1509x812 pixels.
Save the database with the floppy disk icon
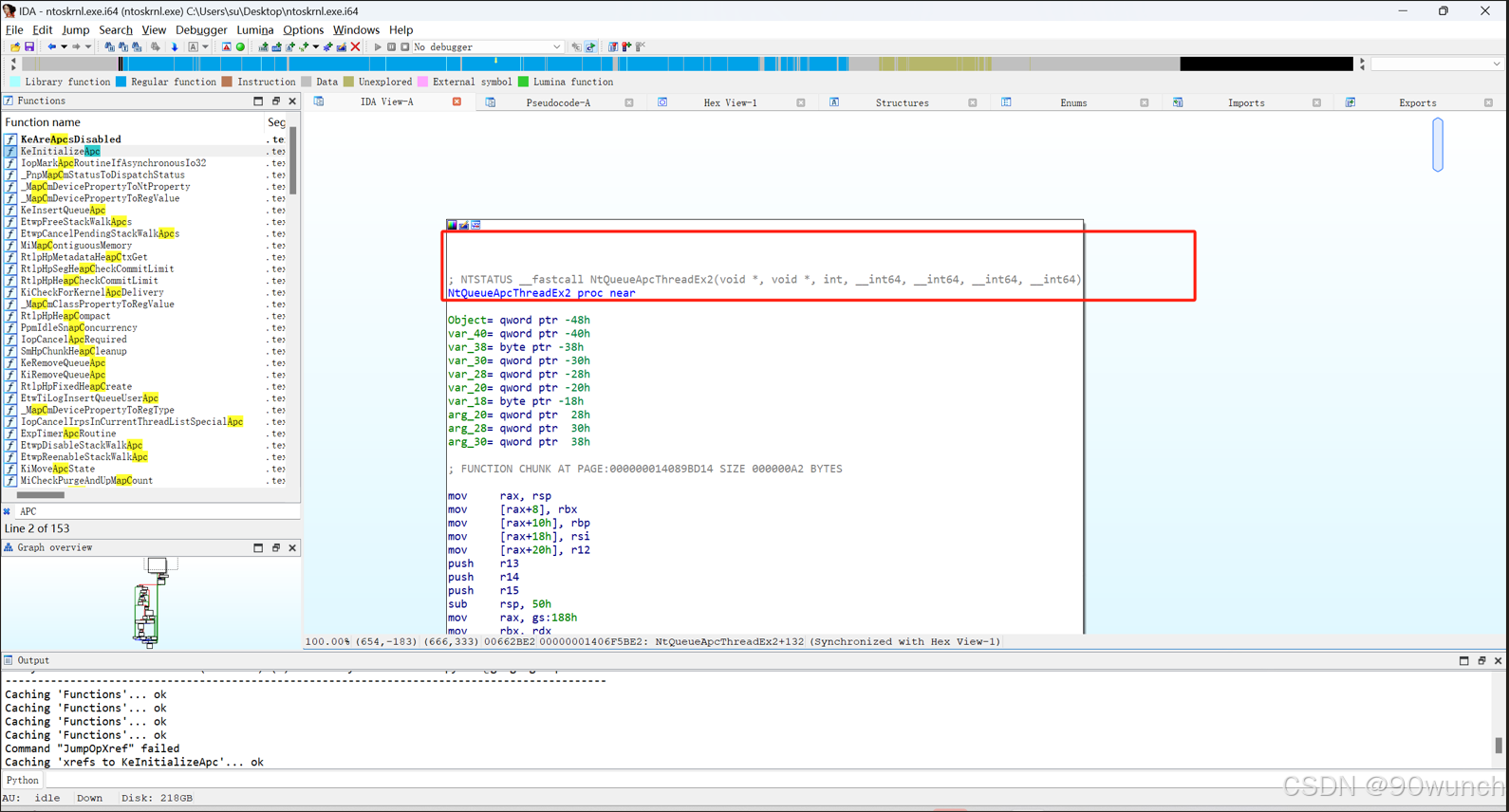[x=29, y=46]
